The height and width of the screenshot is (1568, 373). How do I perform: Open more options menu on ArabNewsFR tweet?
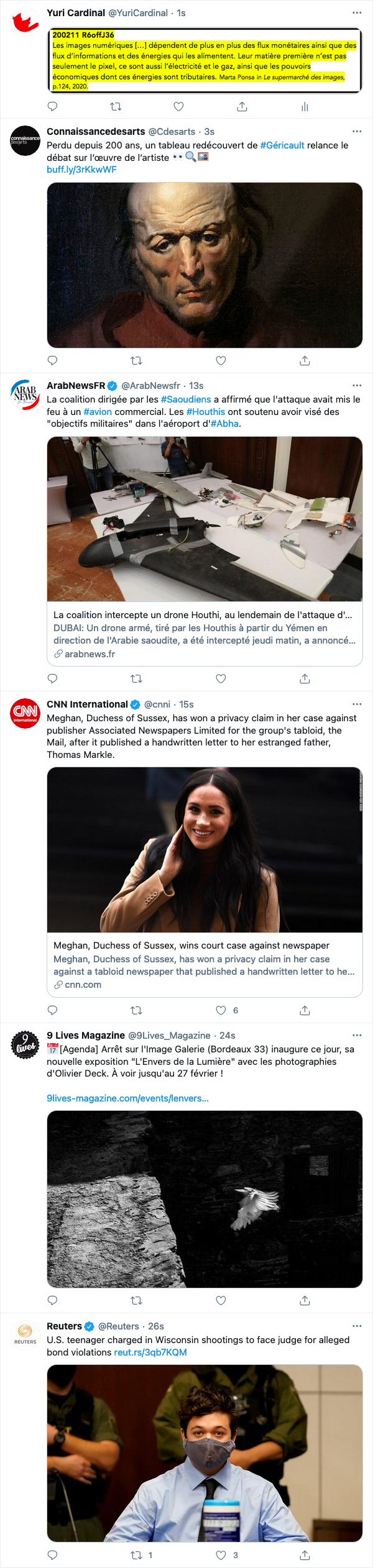pyautogui.click(x=357, y=386)
